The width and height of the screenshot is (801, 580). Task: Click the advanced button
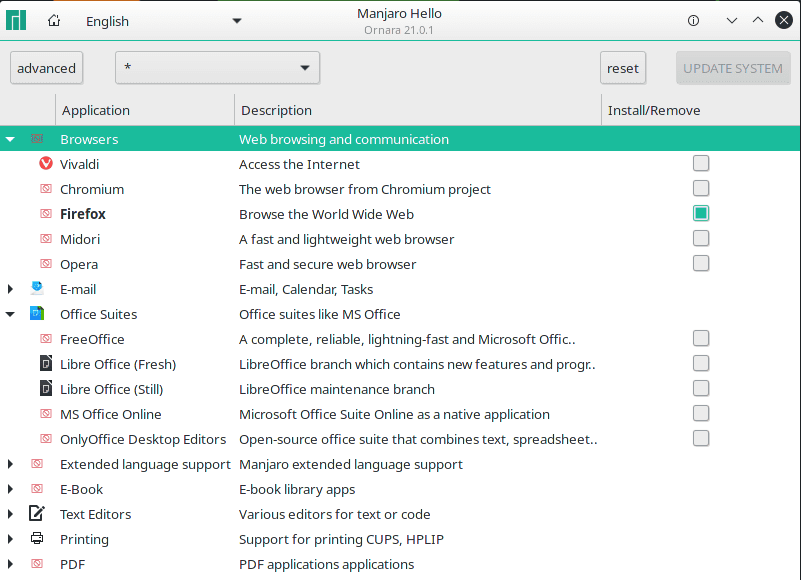[x=46, y=67]
